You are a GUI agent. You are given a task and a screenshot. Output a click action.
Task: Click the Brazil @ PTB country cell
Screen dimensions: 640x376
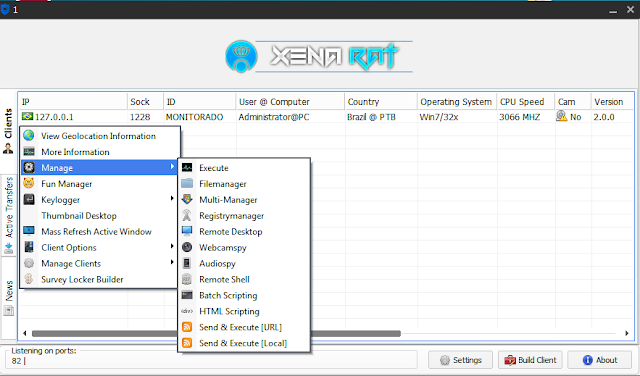click(x=371, y=117)
